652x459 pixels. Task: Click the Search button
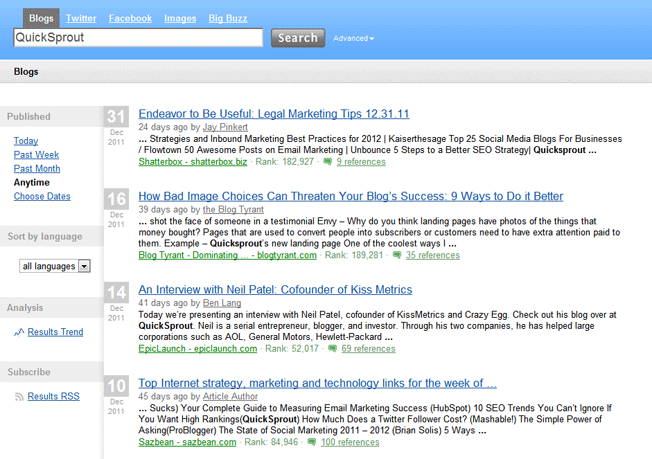298,38
